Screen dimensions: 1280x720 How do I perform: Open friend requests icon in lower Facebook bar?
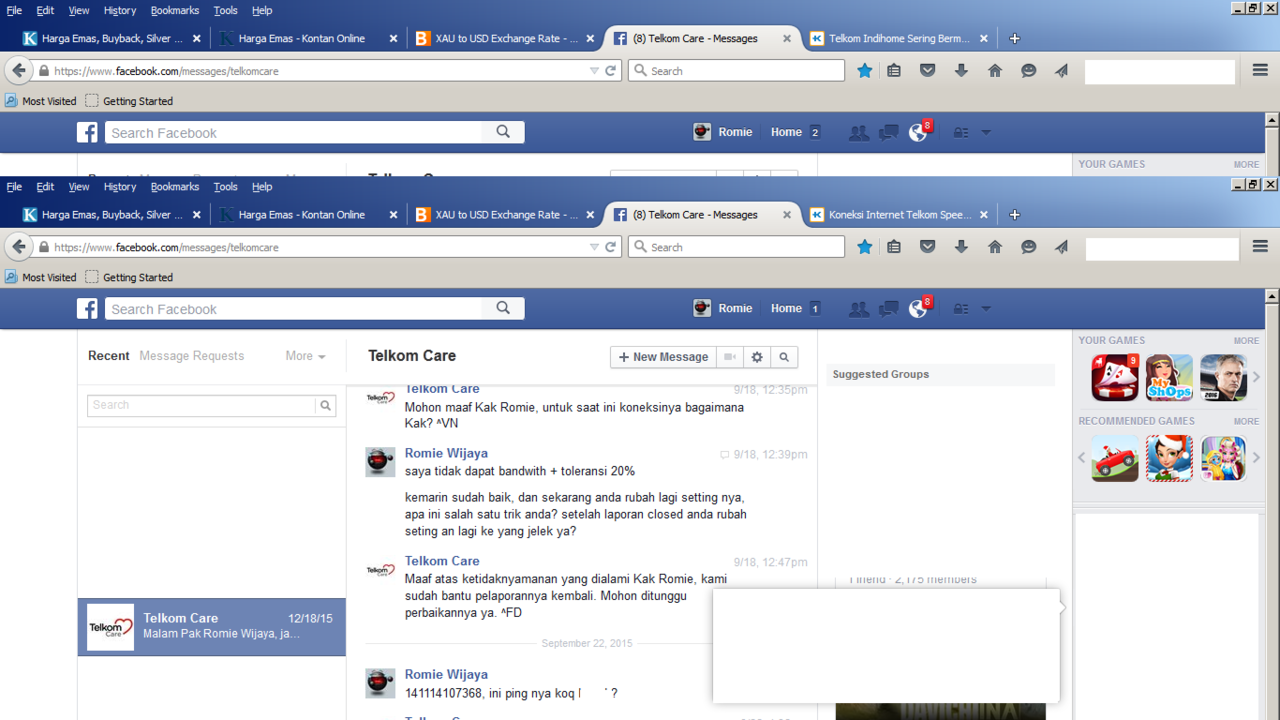click(x=858, y=309)
